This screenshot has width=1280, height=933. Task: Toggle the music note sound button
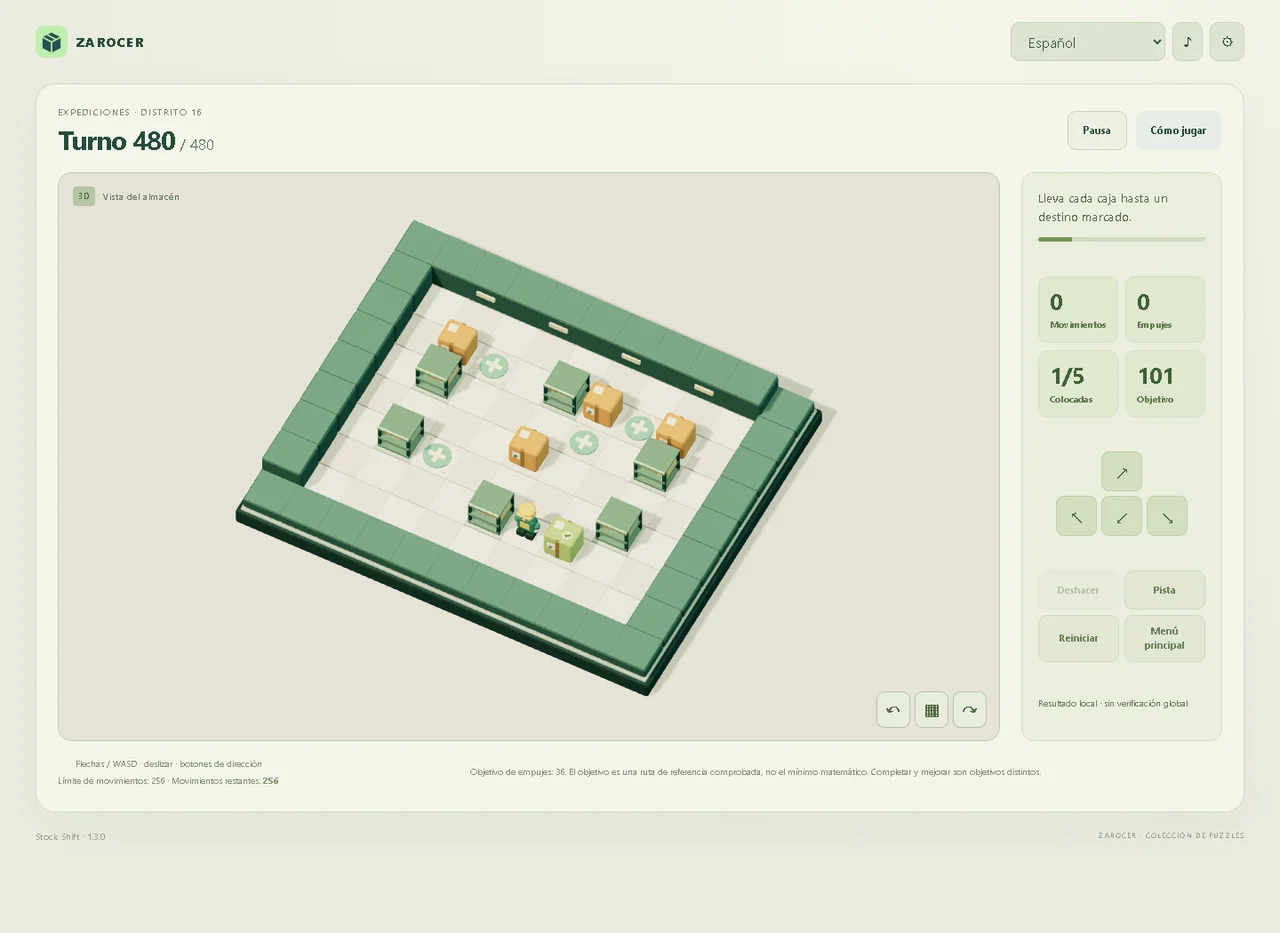coord(1187,42)
